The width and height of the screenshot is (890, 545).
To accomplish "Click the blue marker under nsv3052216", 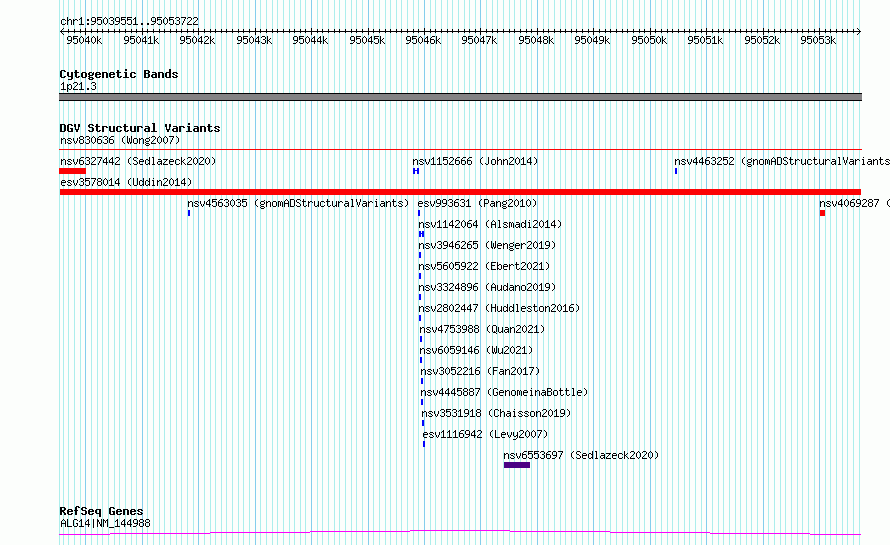I will pos(422,381).
